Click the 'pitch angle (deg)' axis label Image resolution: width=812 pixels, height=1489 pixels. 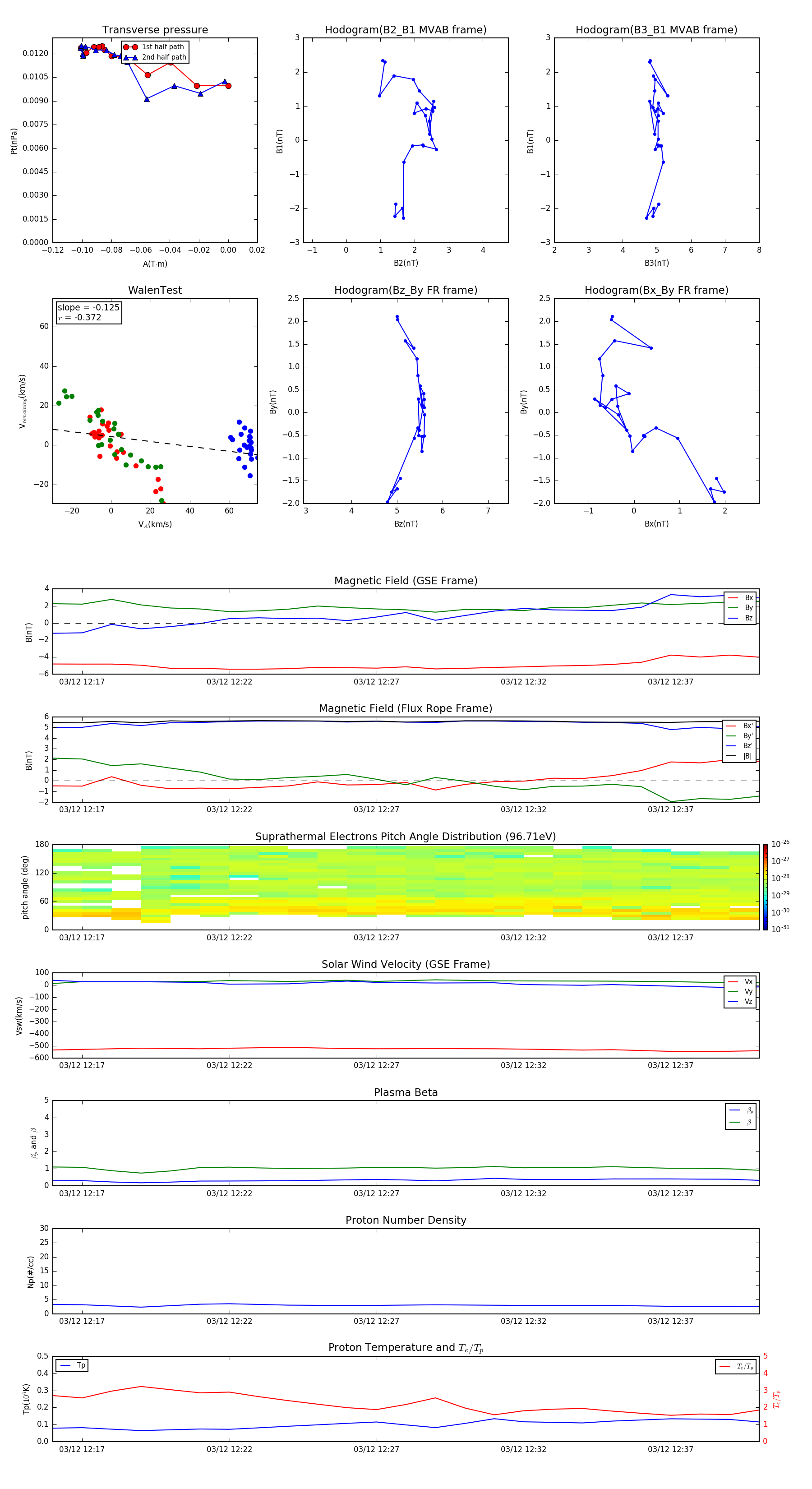pyautogui.click(x=25, y=887)
